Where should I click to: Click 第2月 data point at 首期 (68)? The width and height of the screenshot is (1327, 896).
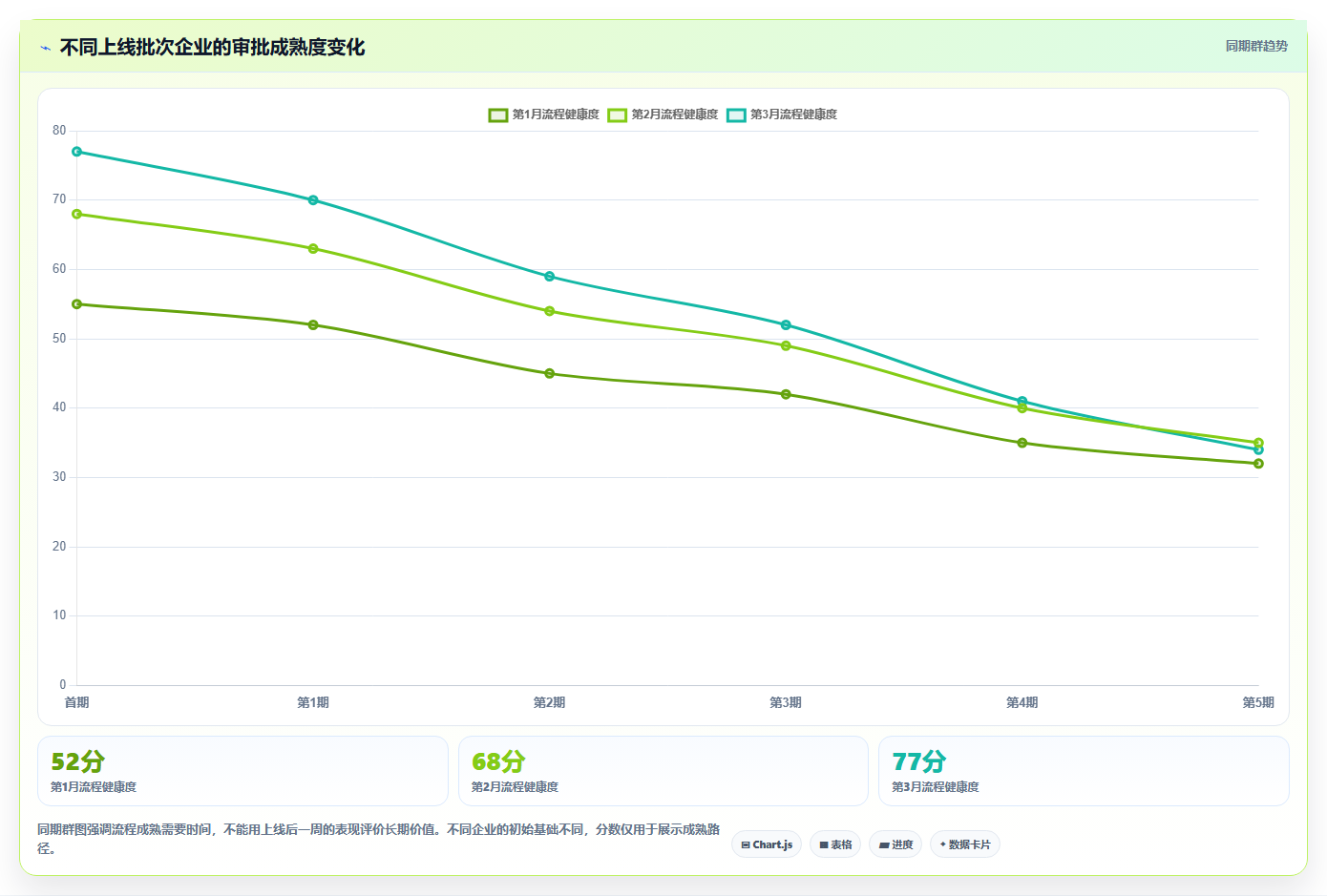[76, 214]
